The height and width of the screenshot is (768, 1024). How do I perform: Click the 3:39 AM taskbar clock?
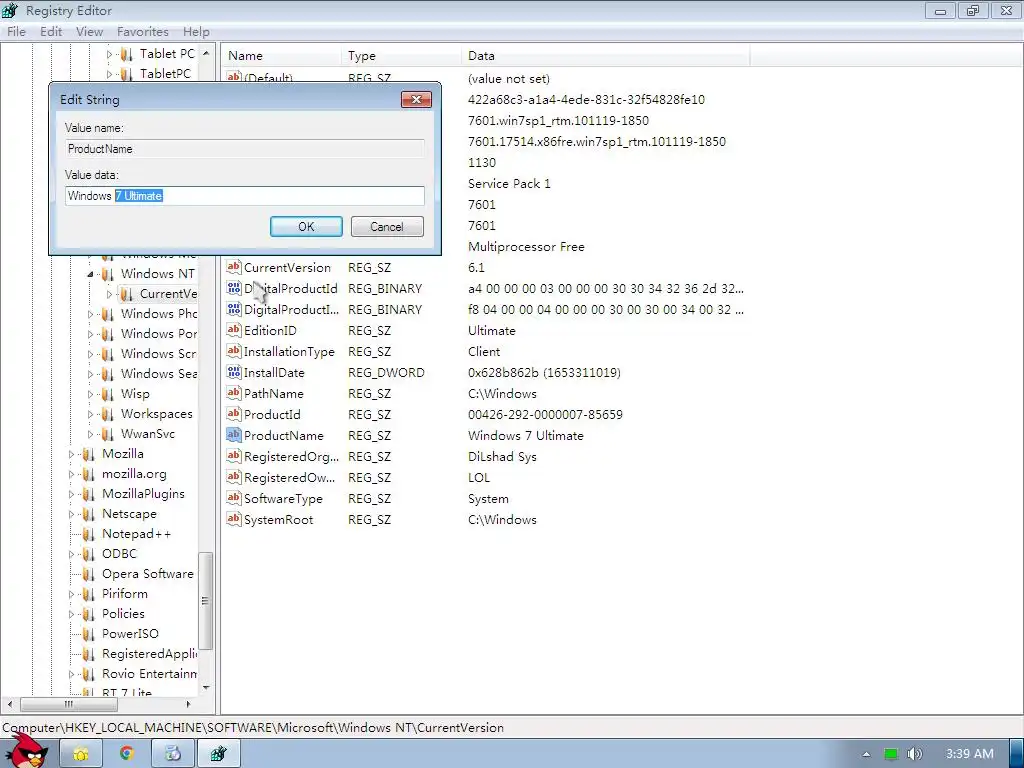pyautogui.click(x=970, y=754)
